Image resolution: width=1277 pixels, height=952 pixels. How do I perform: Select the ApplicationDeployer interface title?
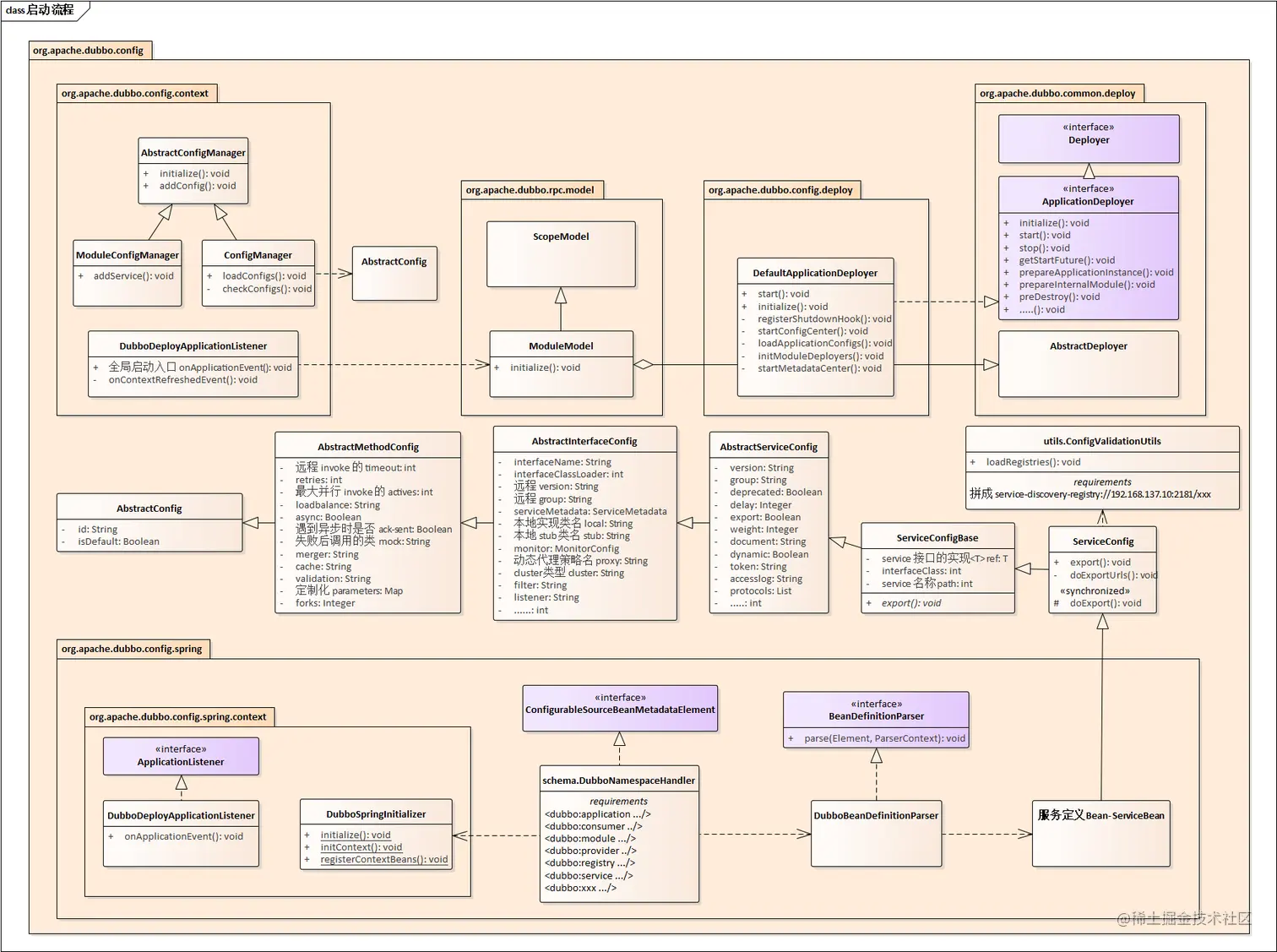1088,202
